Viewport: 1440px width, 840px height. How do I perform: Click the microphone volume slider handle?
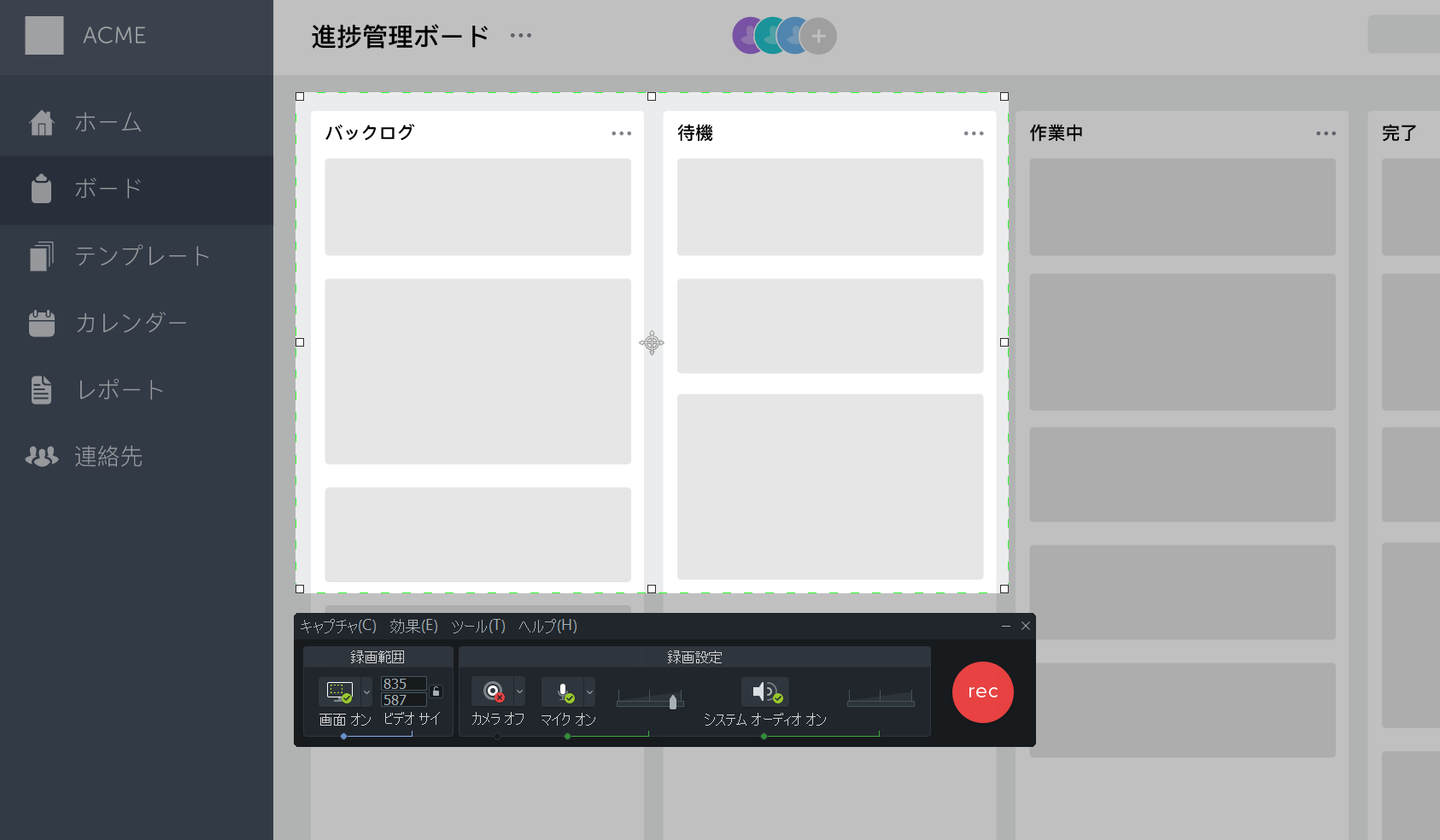[673, 702]
